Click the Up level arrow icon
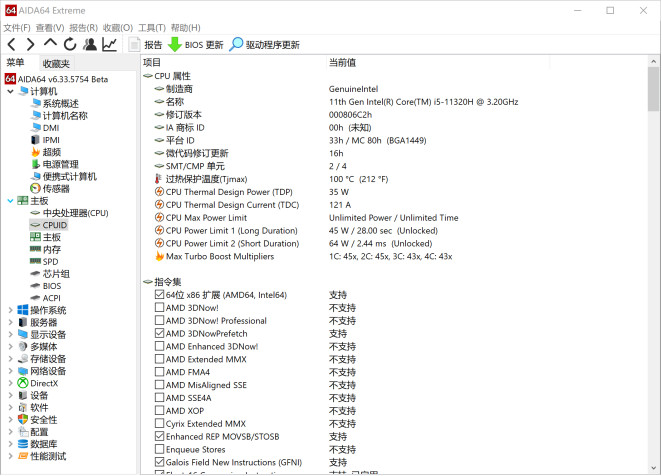 point(51,45)
